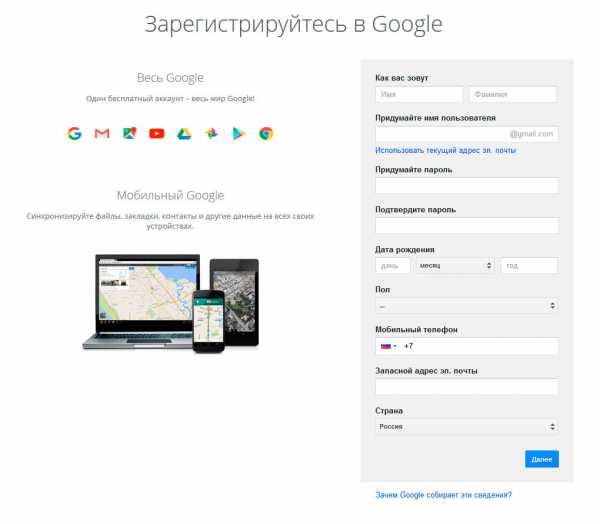
Task: Click the Google Drive triangle icon
Action: (x=184, y=134)
